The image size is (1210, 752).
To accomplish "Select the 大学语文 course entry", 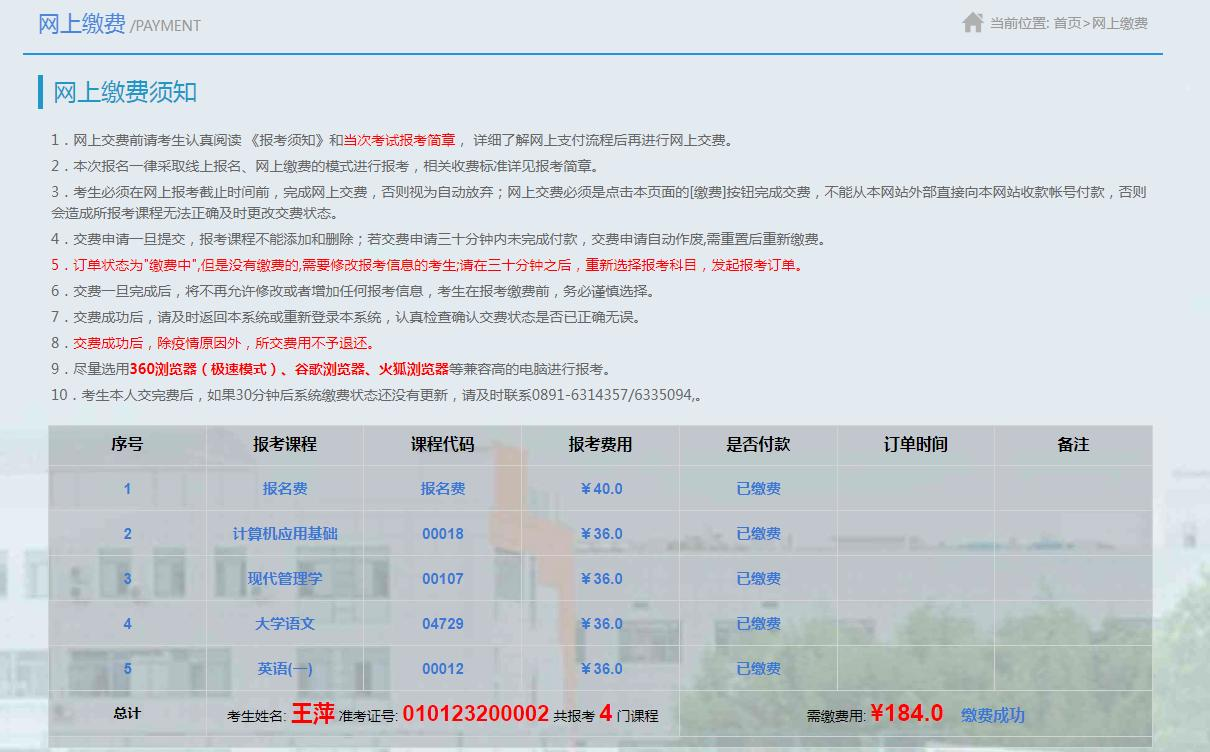I will [x=285, y=624].
